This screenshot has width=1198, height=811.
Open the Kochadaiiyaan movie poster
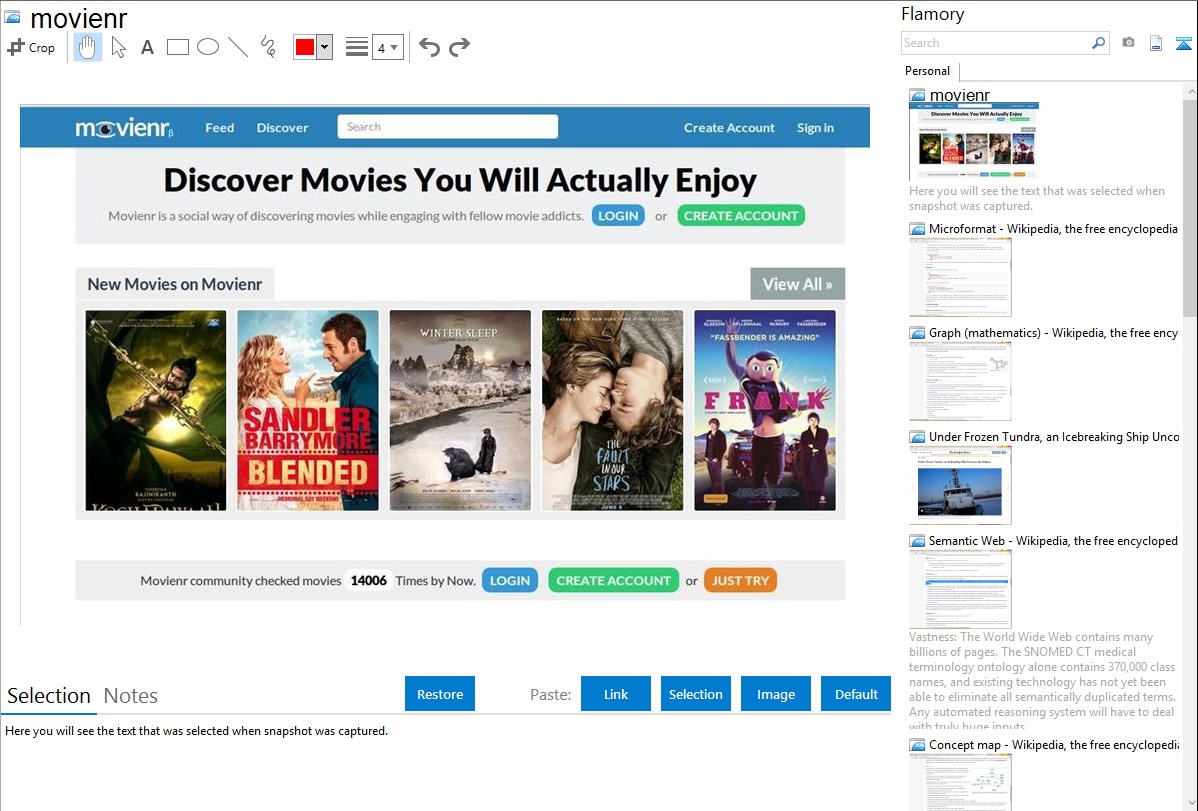coord(156,410)
